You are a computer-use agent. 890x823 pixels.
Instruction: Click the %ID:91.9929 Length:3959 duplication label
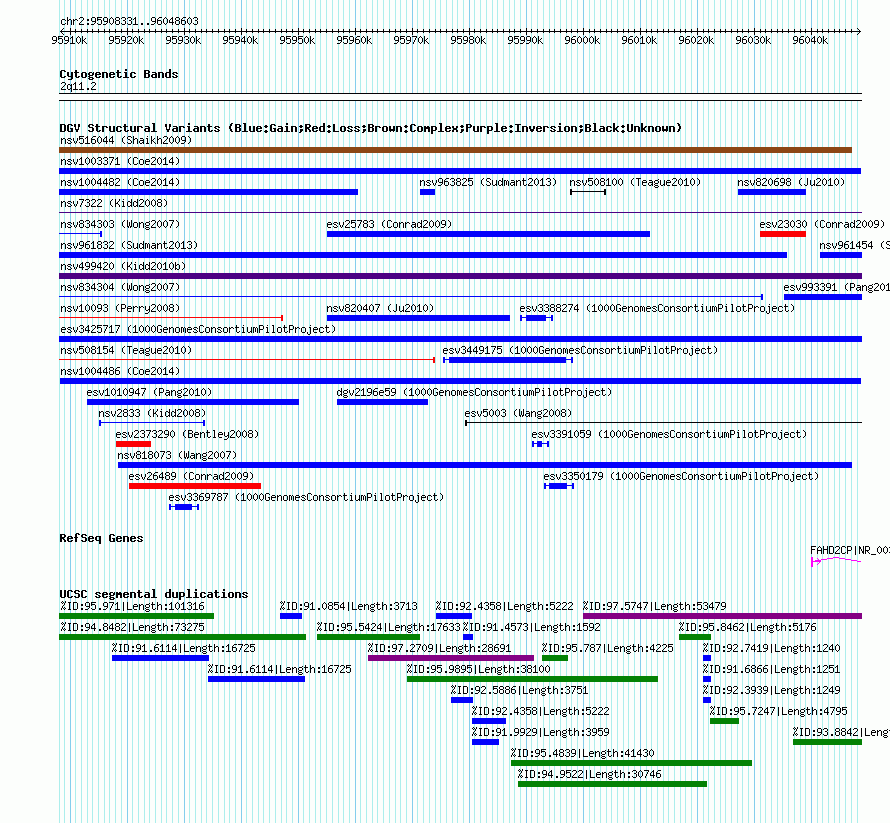[x=540, y=732]
